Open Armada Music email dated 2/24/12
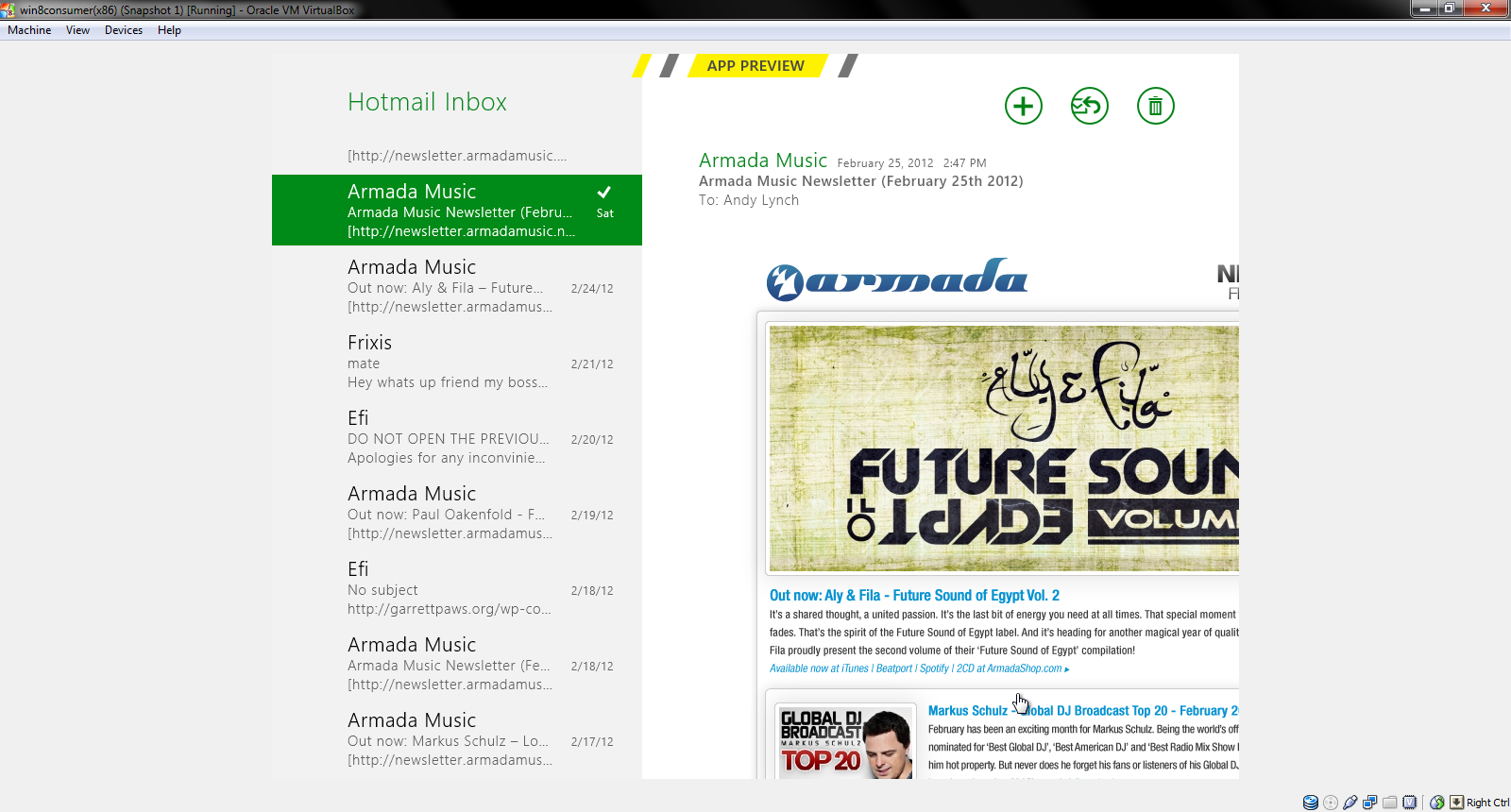This screenshot has width=1511, height=812. (x=457, y=286)
